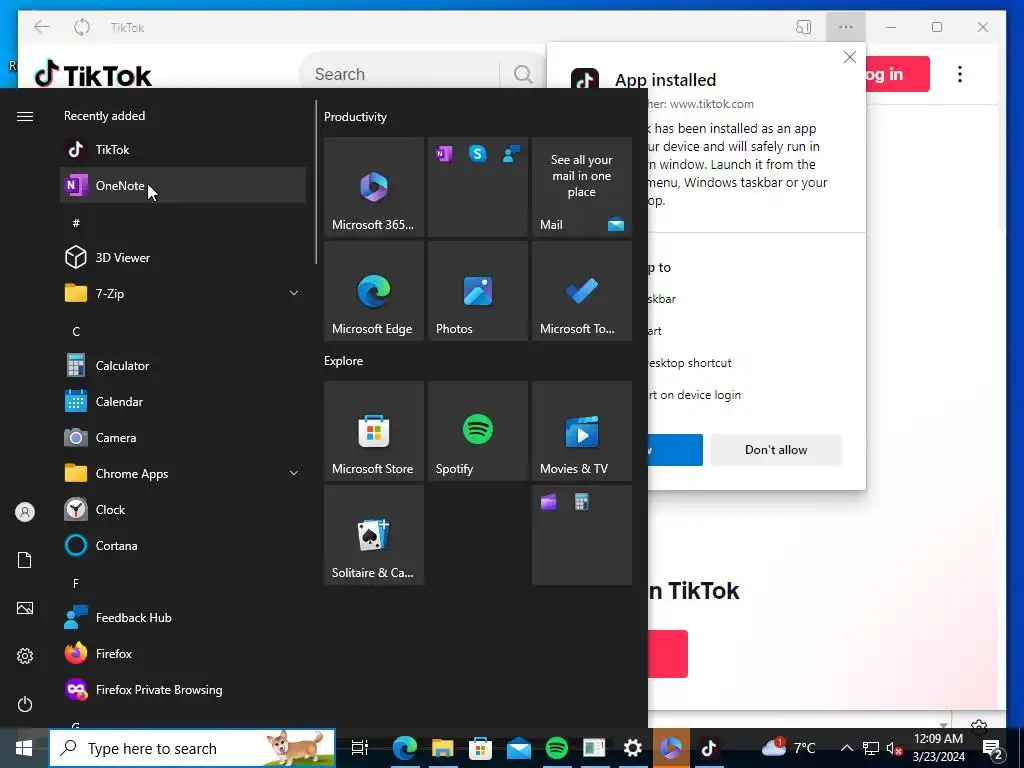Open File Explorer from the taskbar
Screen dimensions: 1024x768
click(x=442, y=748)
